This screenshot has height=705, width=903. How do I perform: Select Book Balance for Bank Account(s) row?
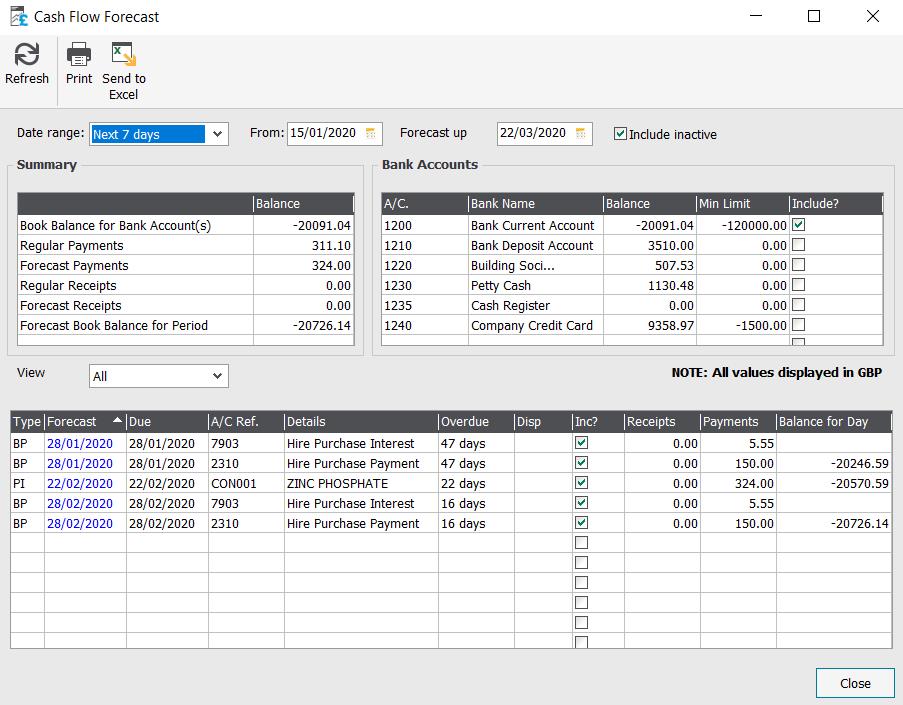[x=185, y=225]
